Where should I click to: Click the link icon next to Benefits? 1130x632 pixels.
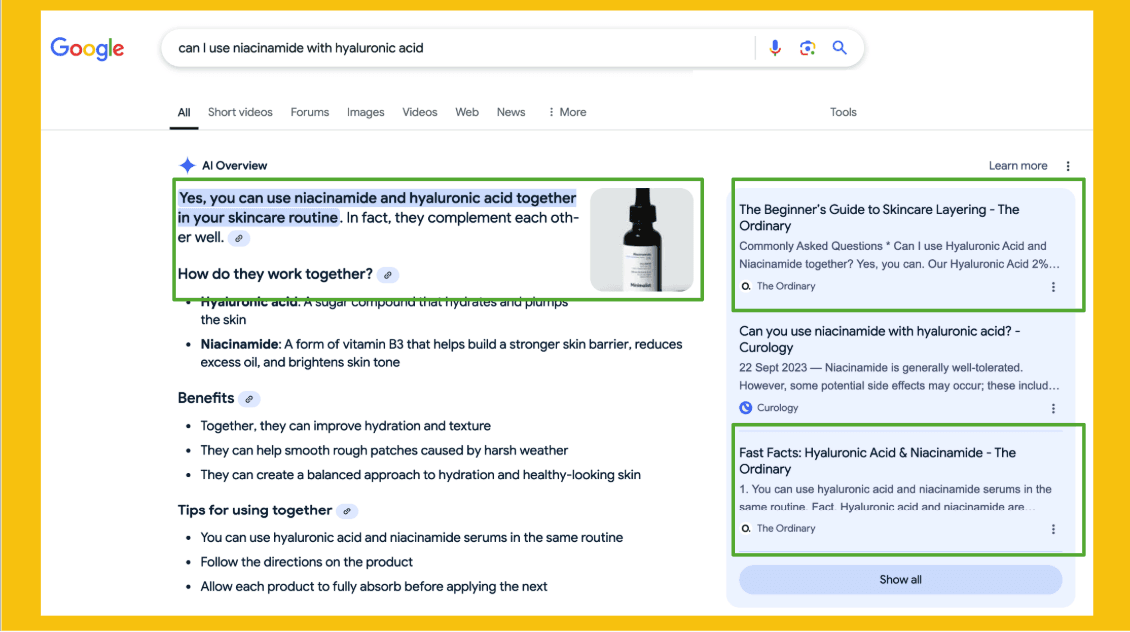click(249, 399)
